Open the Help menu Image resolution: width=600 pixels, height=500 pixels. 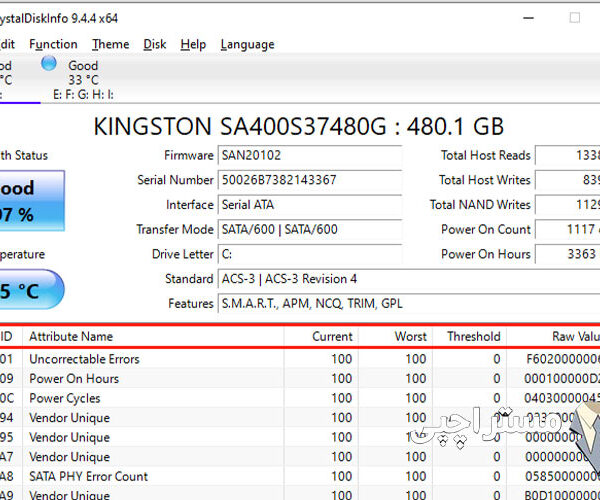coord(193,44)
